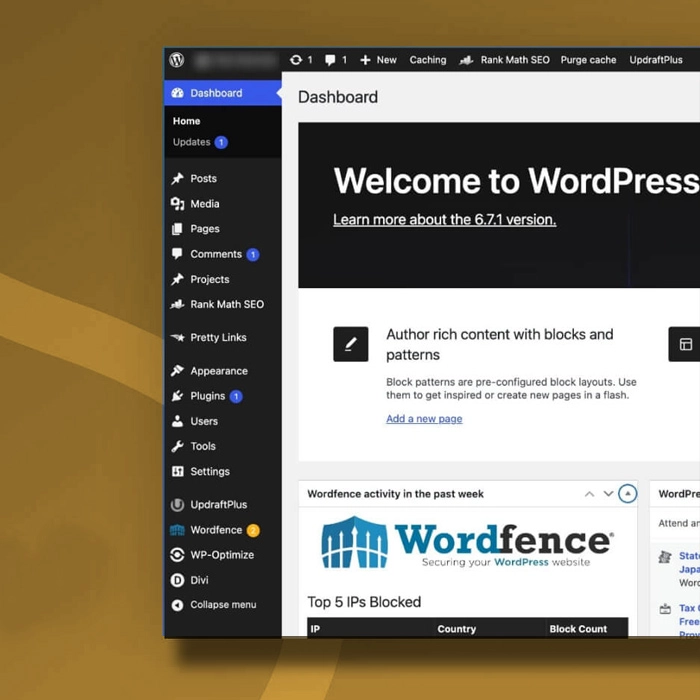Click Top 5 IPs Blocked heading
This screenshot has height=700, width=700.
coord(364,602)
